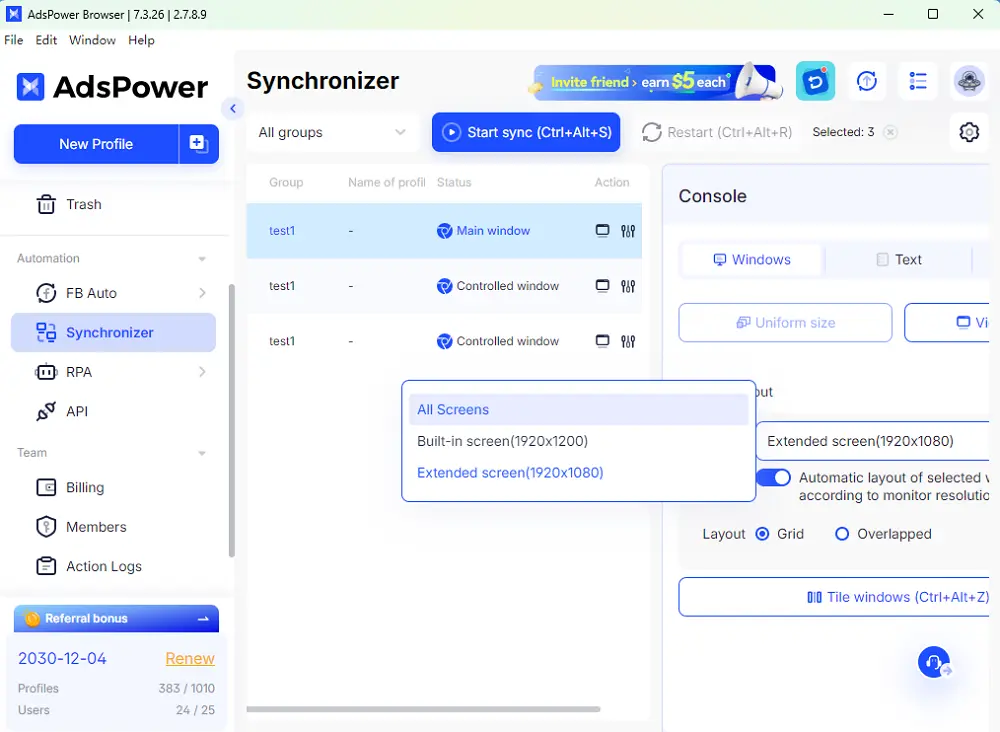Open the All groups dropdown
Viewport: 1000px width, 732px height.
[332, 132]
